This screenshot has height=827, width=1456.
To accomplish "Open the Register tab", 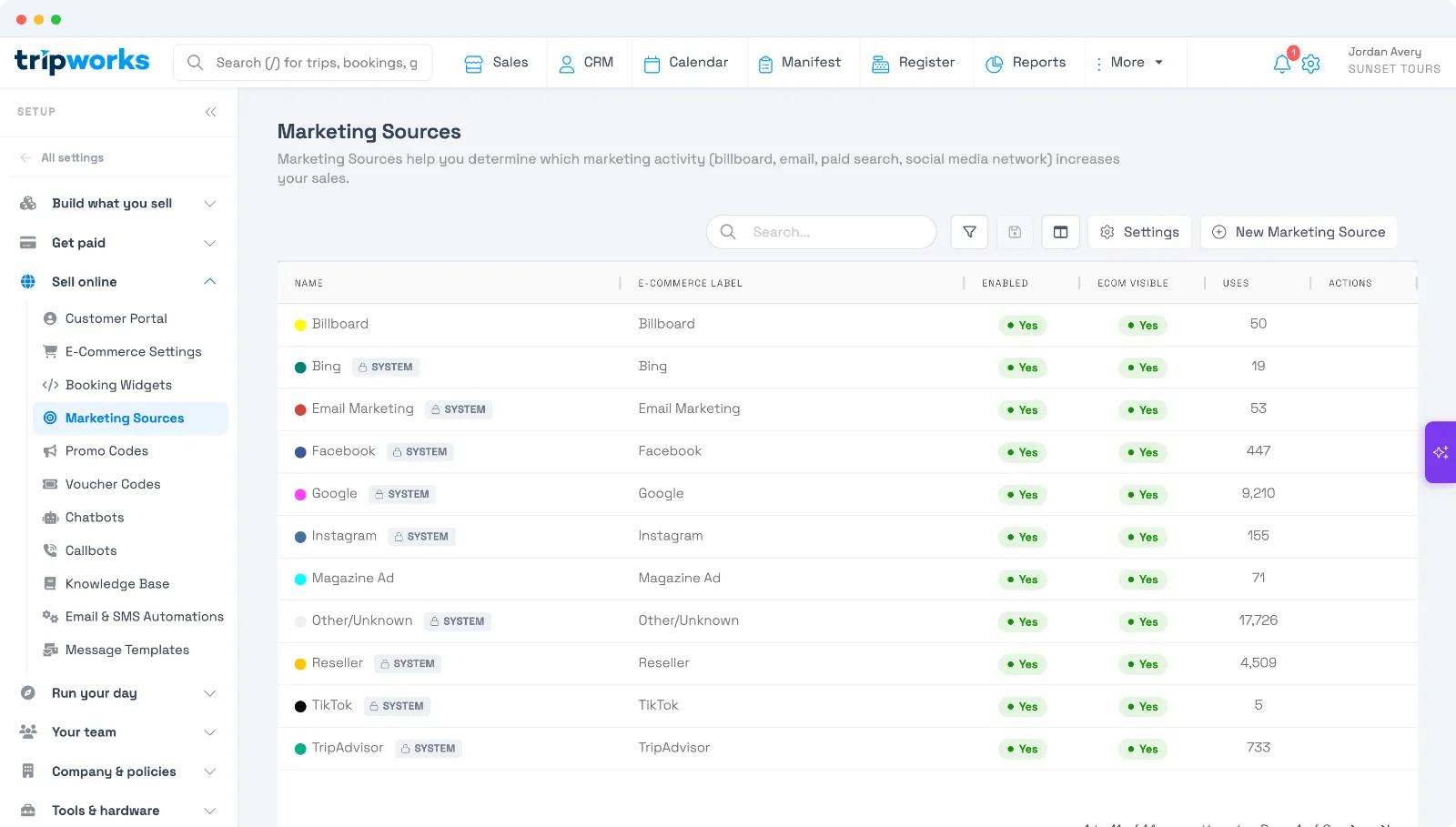I will pos(913,63).
